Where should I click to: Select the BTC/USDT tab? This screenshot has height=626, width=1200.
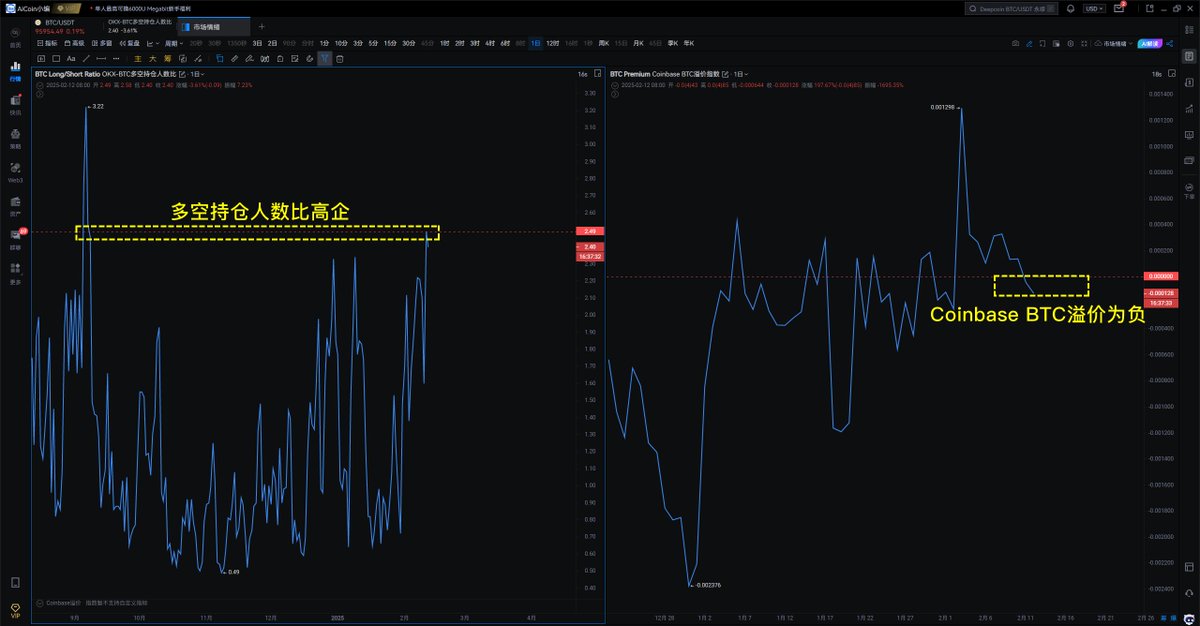60,21
